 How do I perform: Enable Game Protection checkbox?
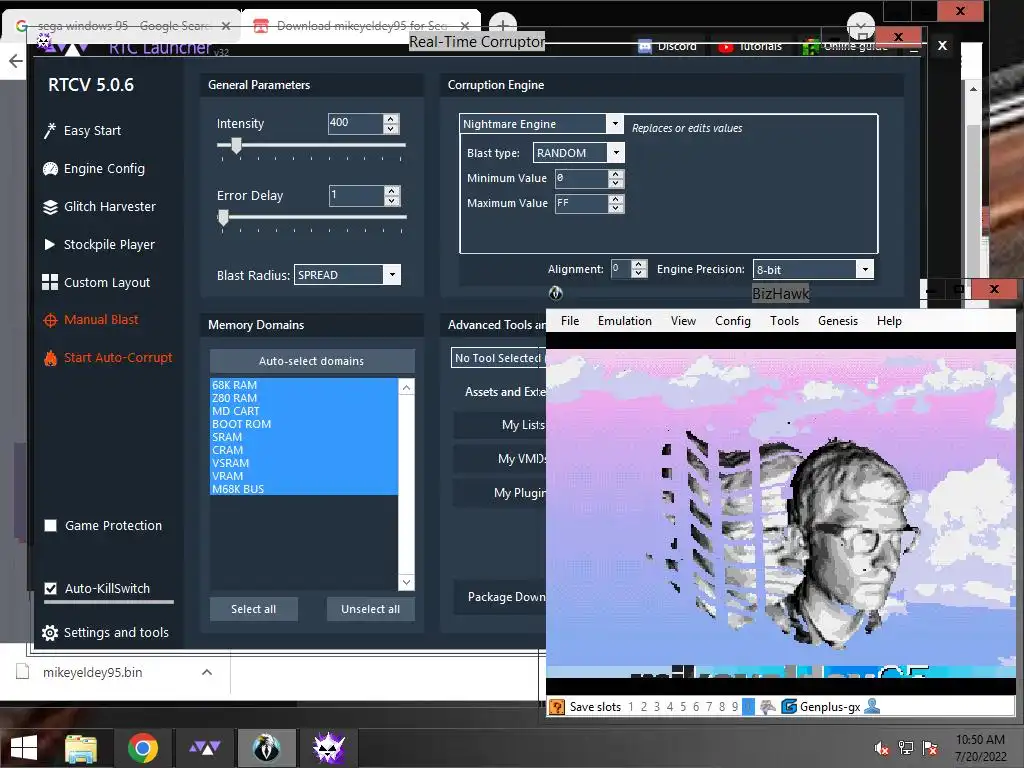point(50,526)
